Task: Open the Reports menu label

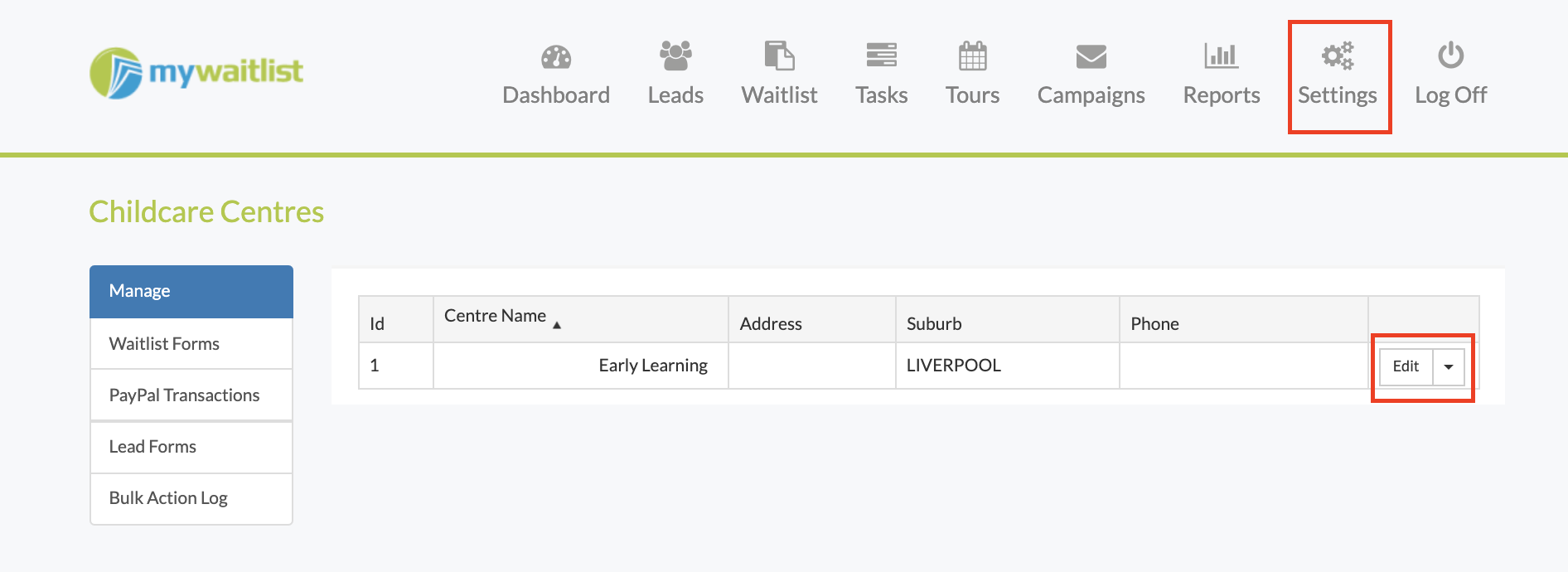Action: click(1221, 96)
